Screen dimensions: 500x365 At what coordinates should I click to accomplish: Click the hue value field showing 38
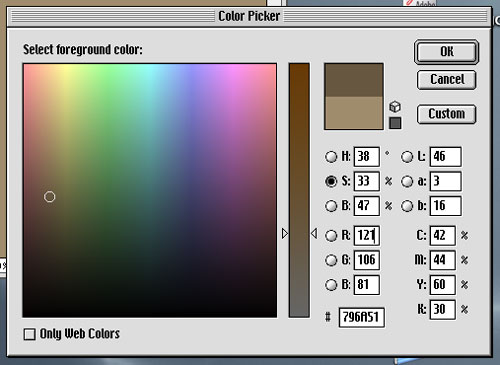tap(367, 156)
